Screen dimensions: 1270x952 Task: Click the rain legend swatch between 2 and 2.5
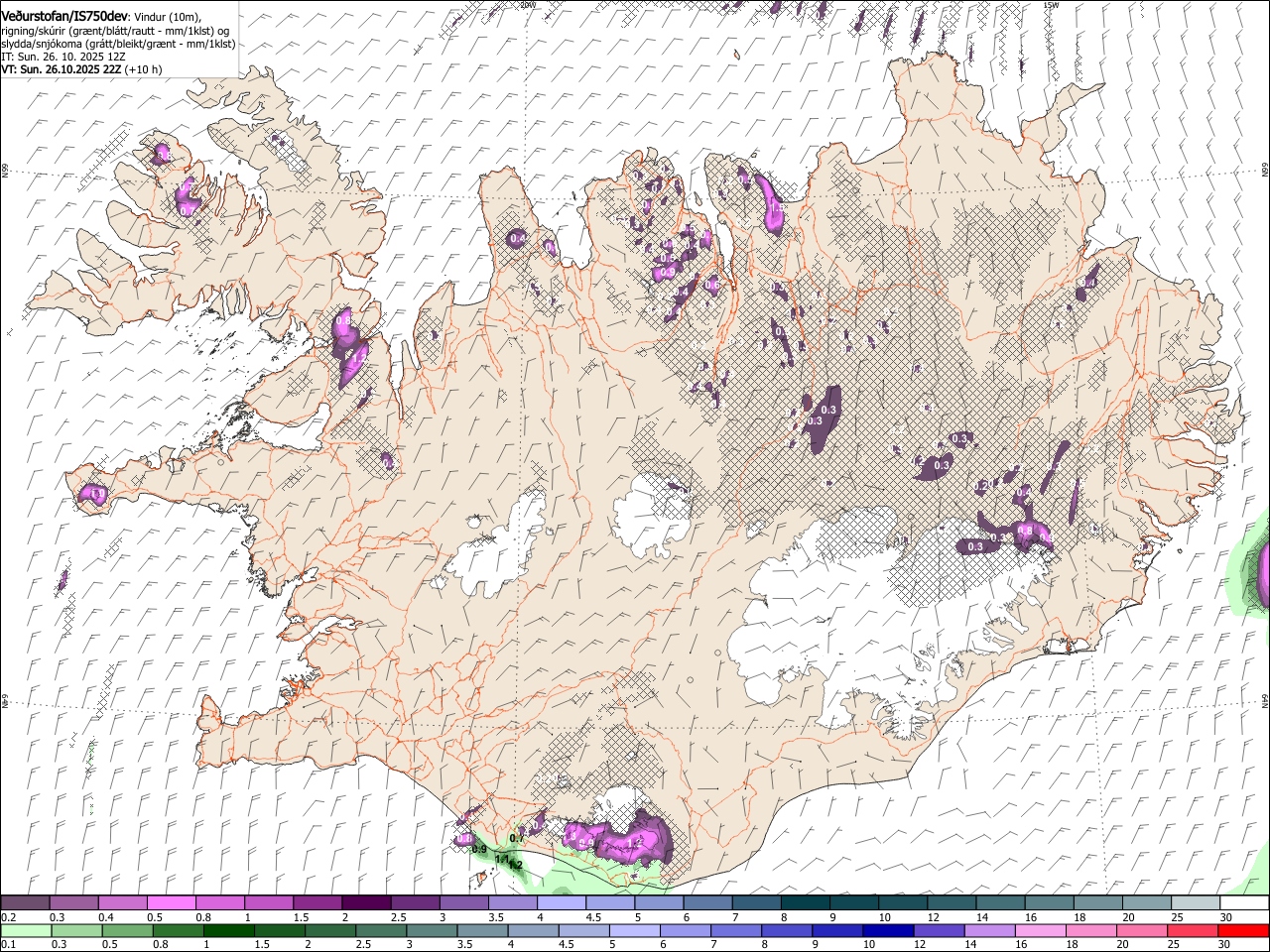330,930
